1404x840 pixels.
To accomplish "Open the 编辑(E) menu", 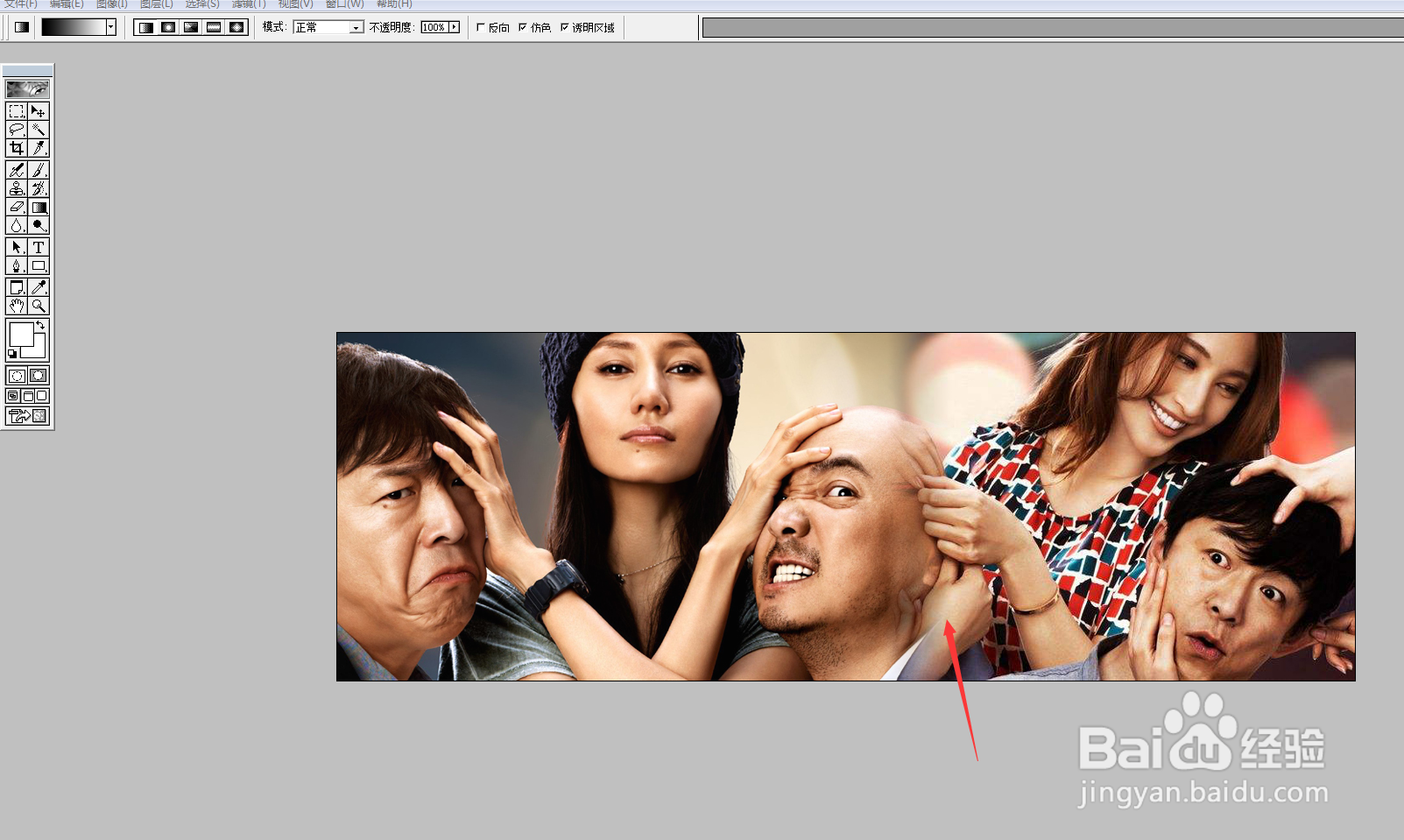I will point(67,4).
